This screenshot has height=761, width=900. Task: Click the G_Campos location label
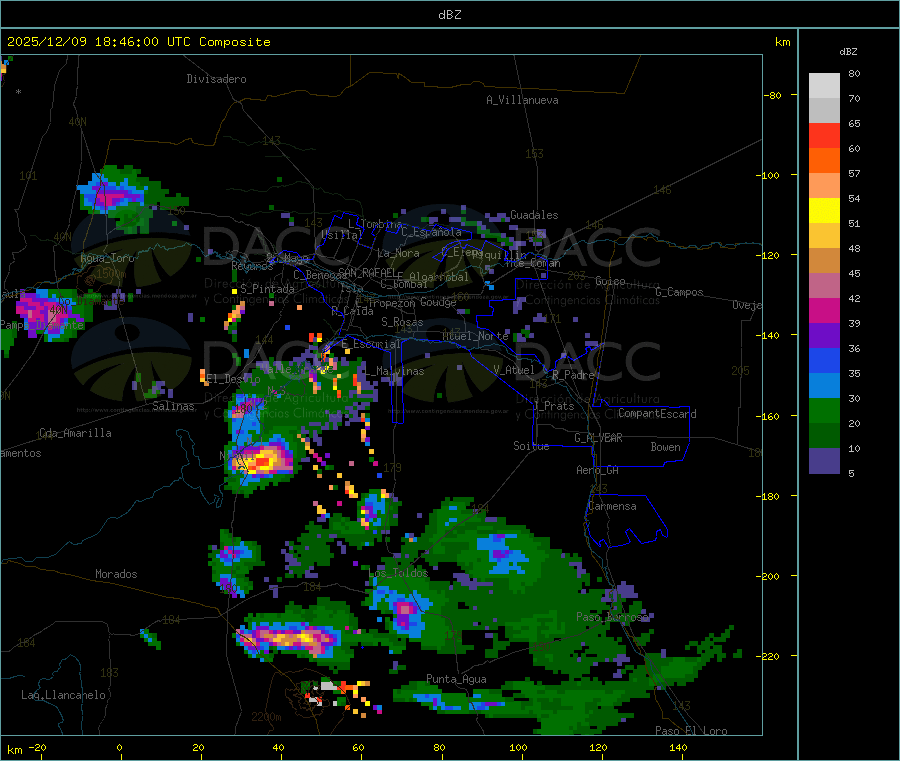[679, 292]
